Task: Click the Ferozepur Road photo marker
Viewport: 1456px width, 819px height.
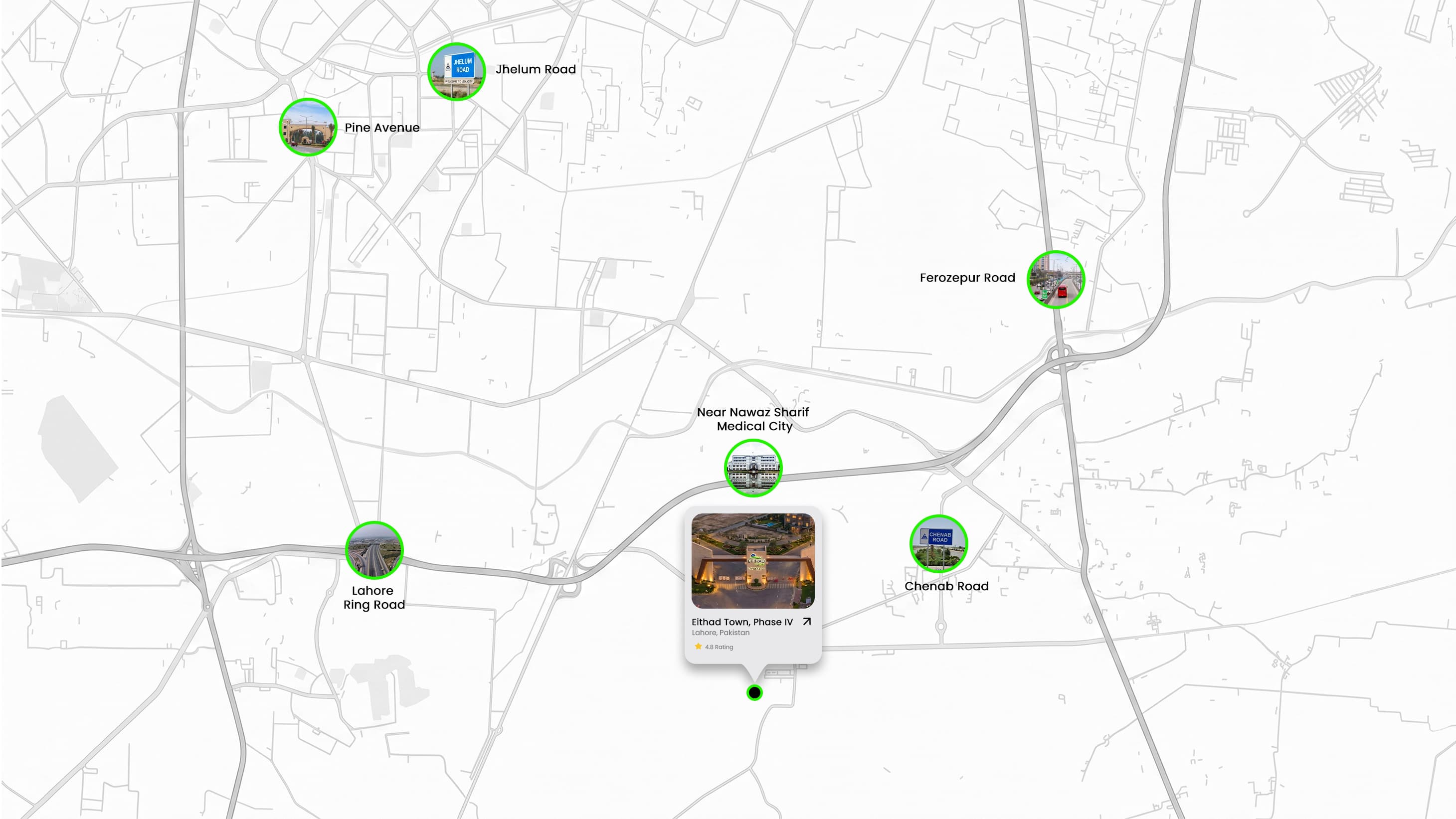Action: pyautogui.click(x=1056, y=280)
